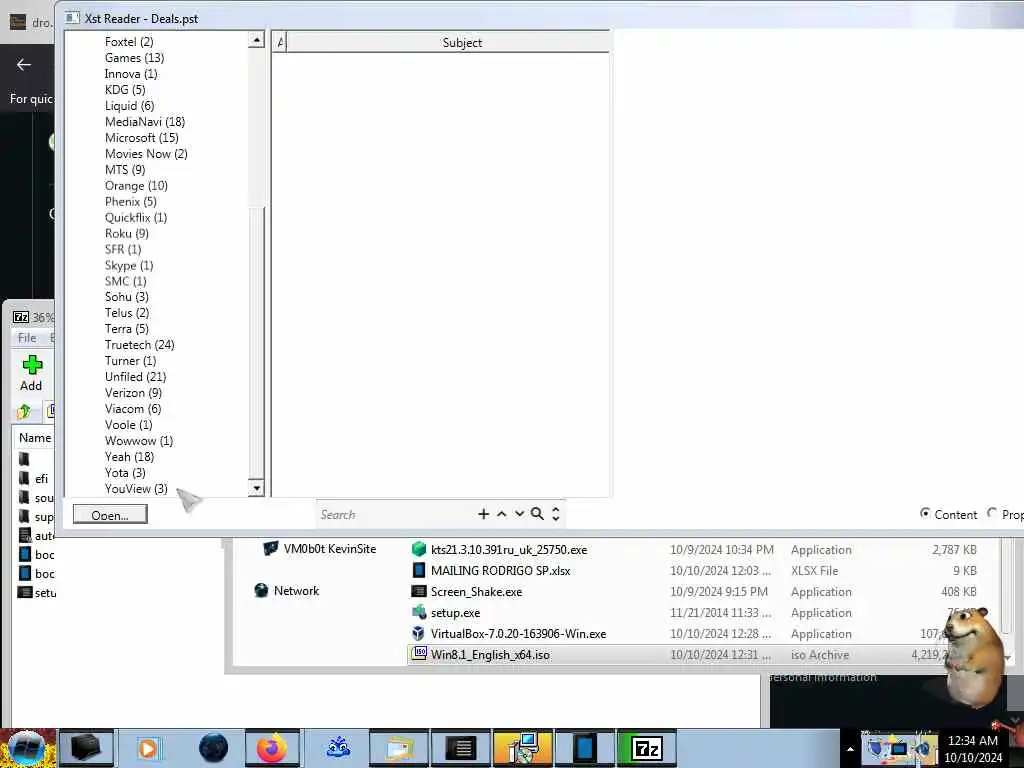Select the Games (13) folder

135,58
